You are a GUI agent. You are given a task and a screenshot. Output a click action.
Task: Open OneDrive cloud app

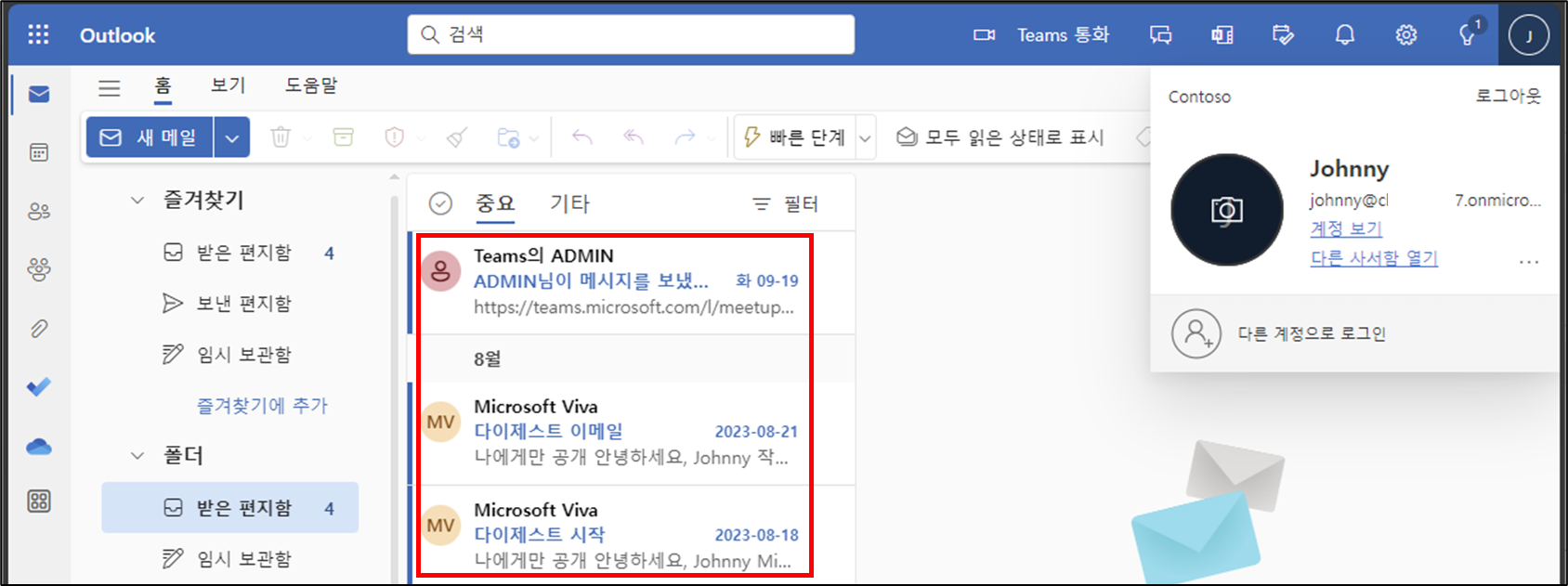[39, 447]
